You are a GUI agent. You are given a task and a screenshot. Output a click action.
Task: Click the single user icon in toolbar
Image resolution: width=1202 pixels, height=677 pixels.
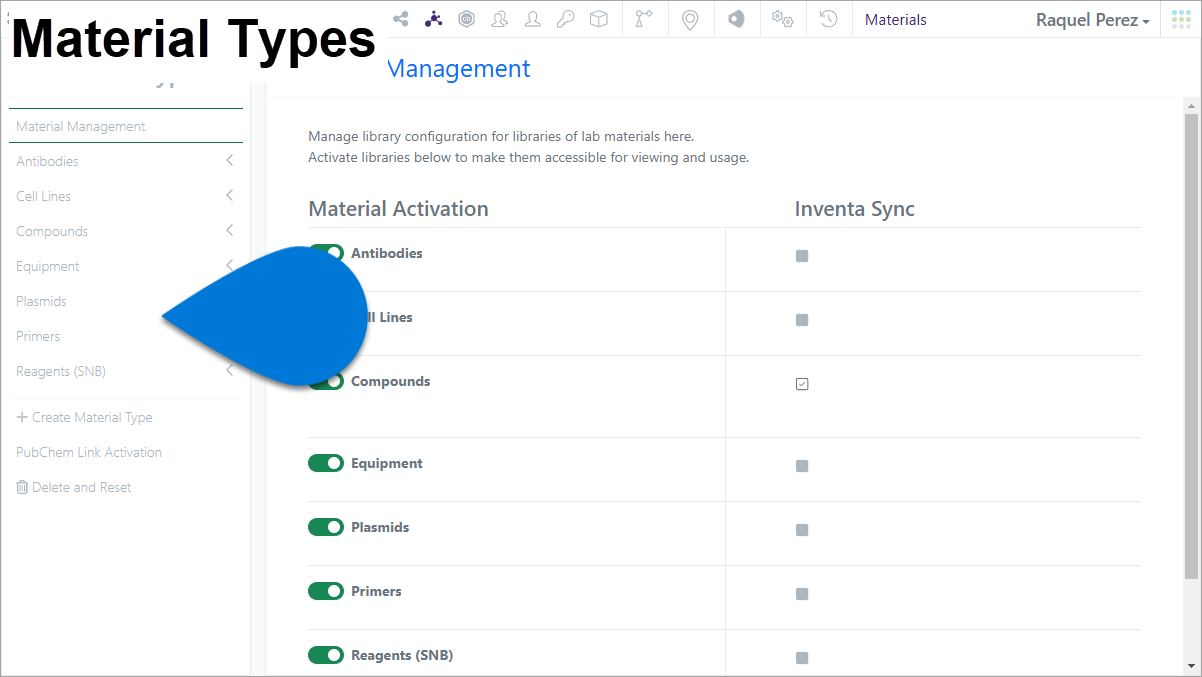tap(532, 19)
